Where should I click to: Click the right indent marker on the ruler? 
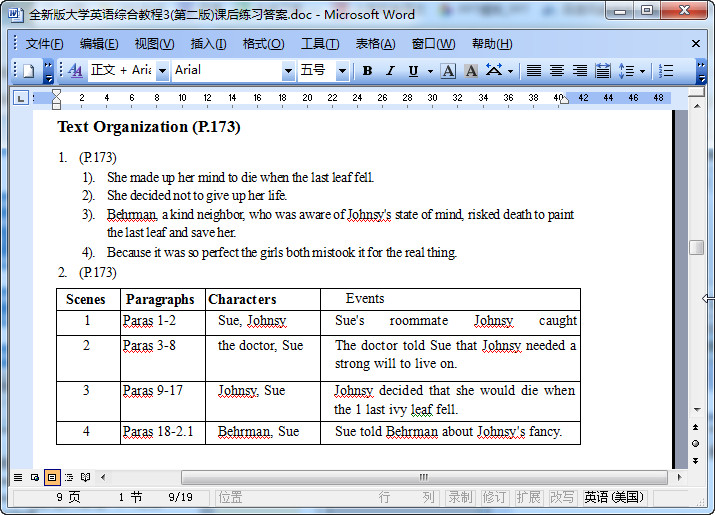pyautogui.click(x=565, y=100)
